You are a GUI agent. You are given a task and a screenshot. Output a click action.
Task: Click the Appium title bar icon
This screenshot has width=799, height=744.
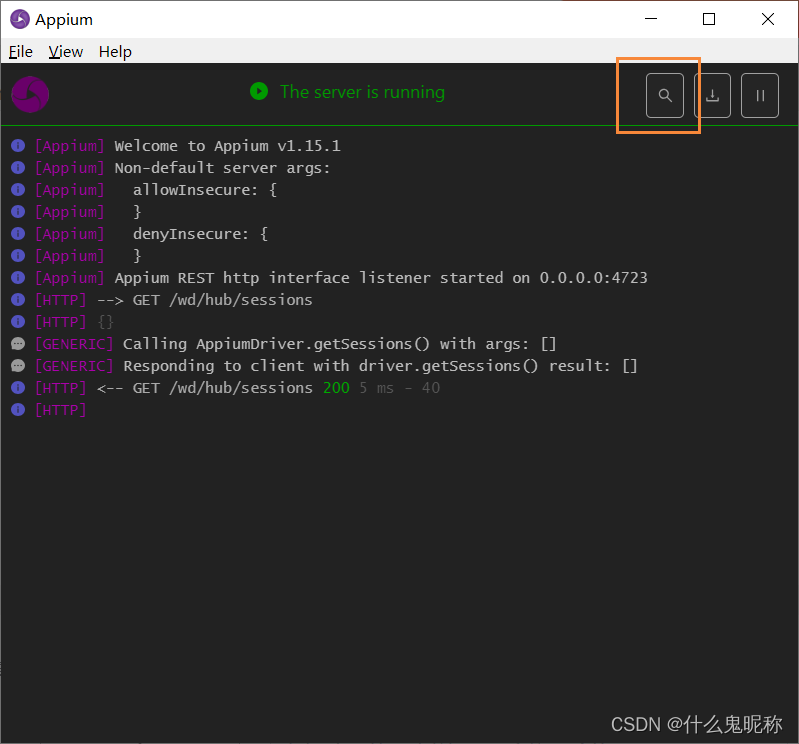point(20,19)
